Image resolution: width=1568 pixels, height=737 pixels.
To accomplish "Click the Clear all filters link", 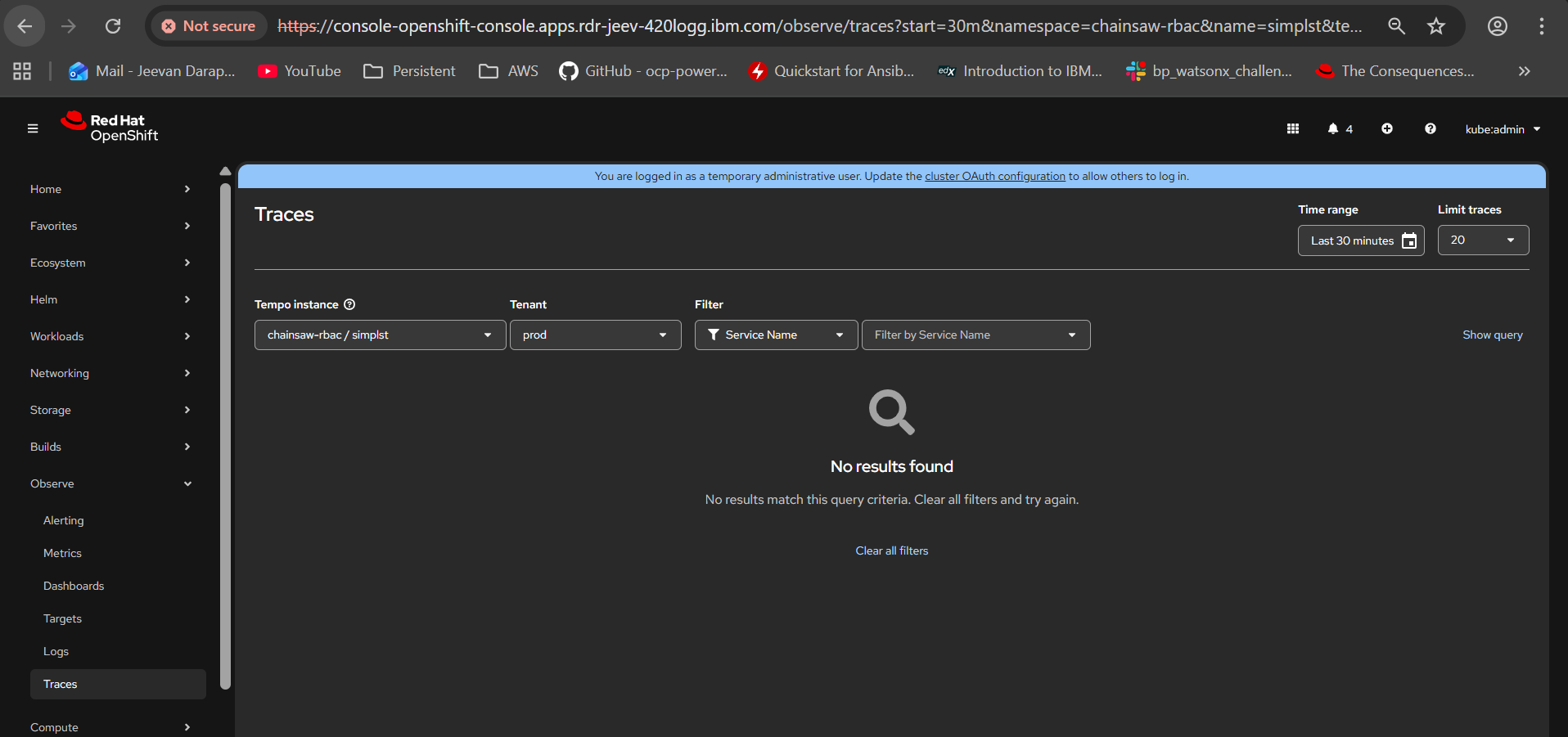I will pyautogui.click(x=892, y=551).
